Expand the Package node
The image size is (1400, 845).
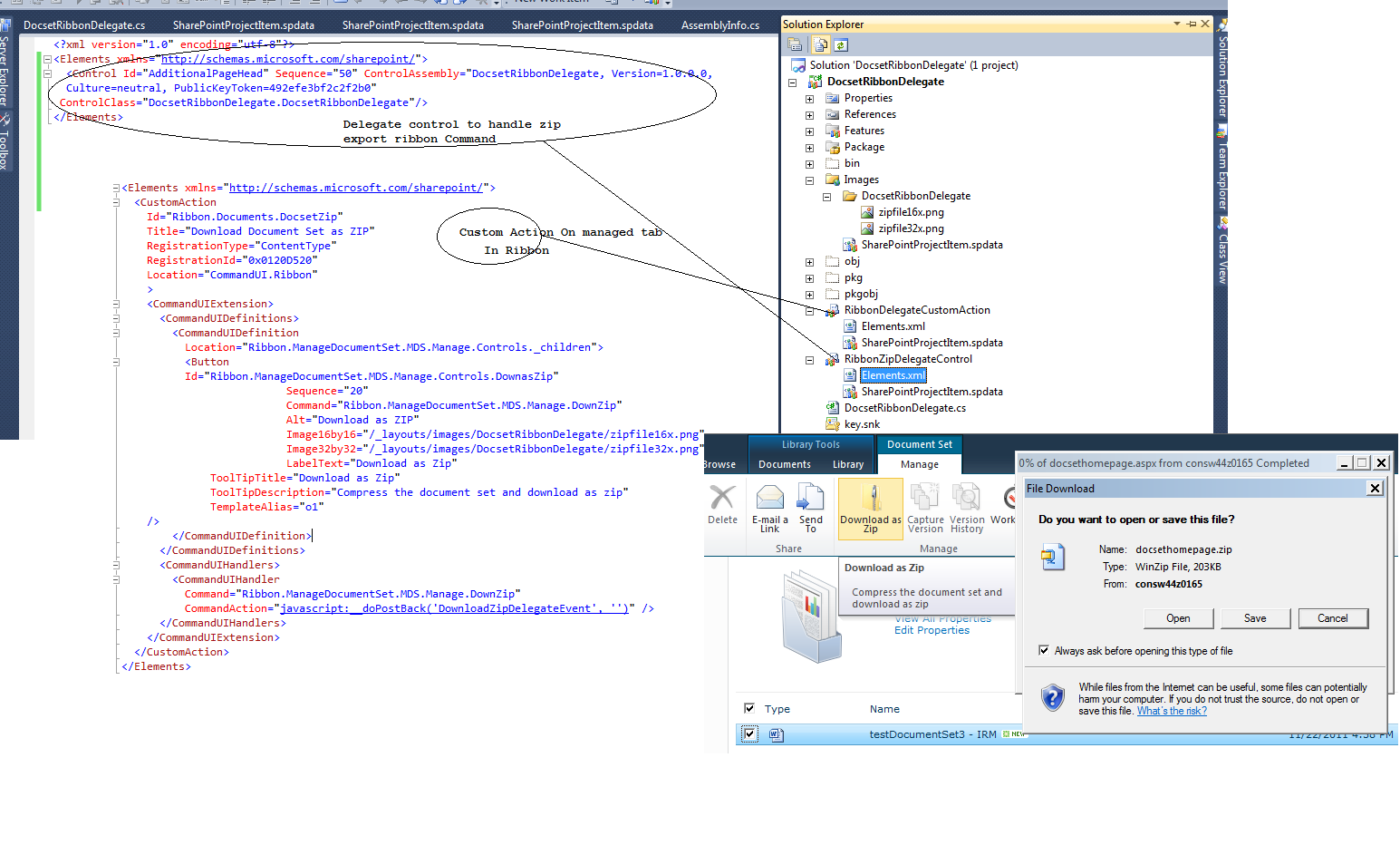point(809,148)
